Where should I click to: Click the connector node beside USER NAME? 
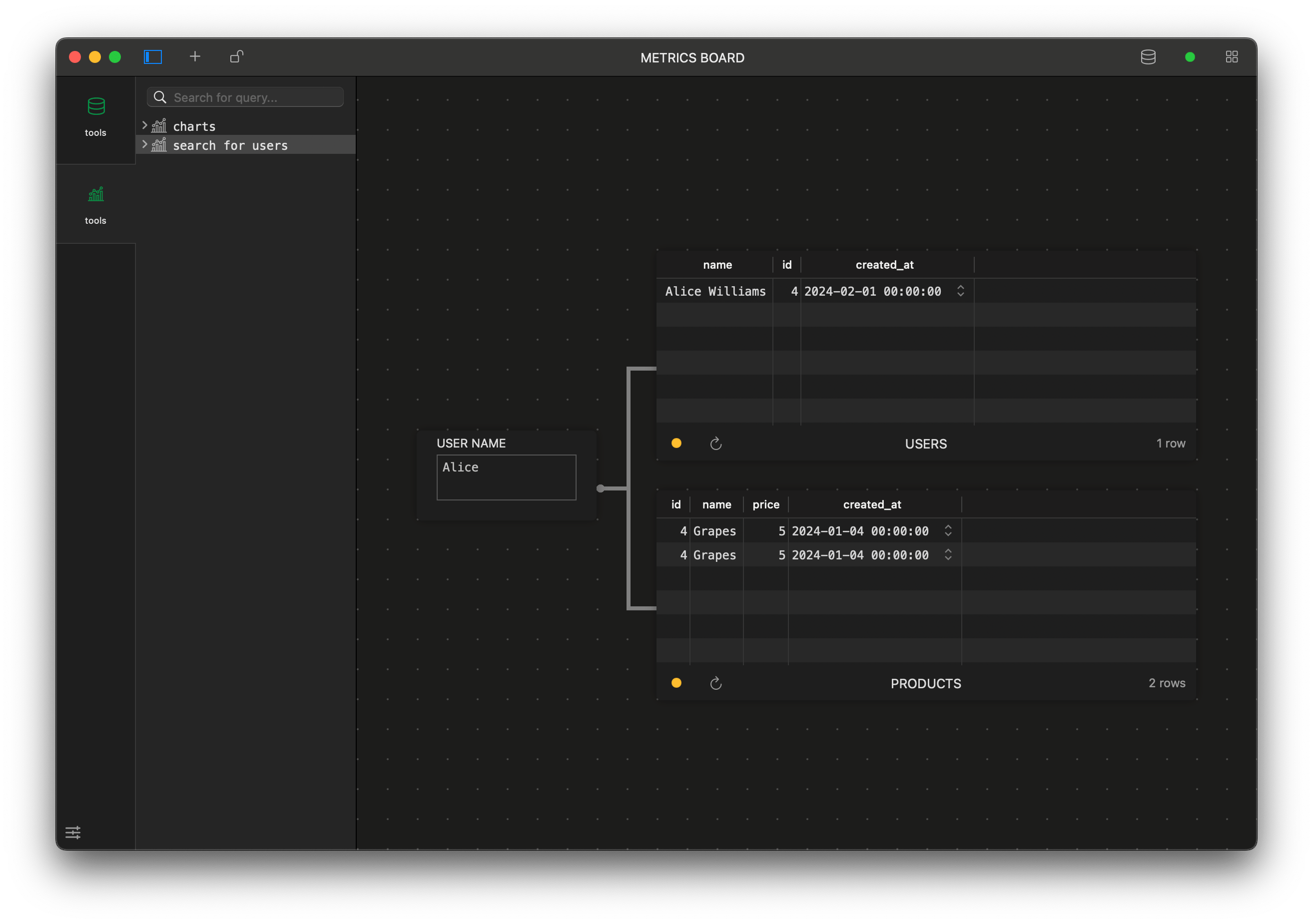point(600,488)
